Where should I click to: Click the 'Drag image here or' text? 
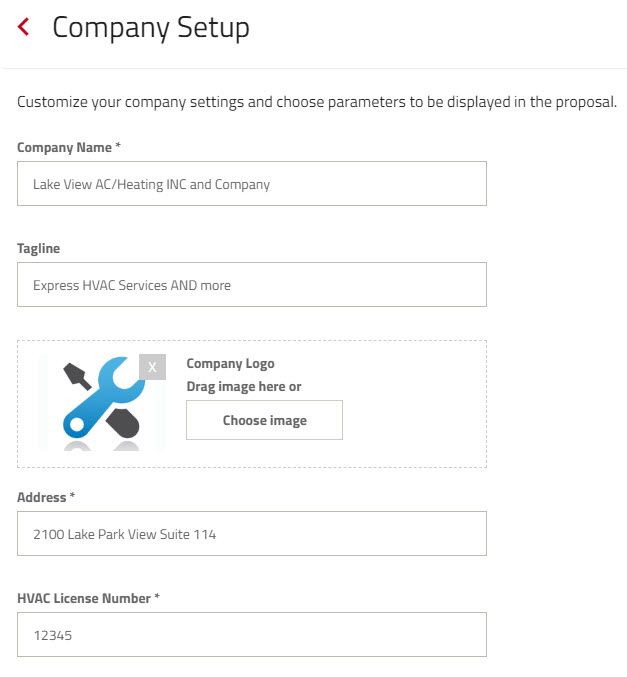click(x=244, y=386)
